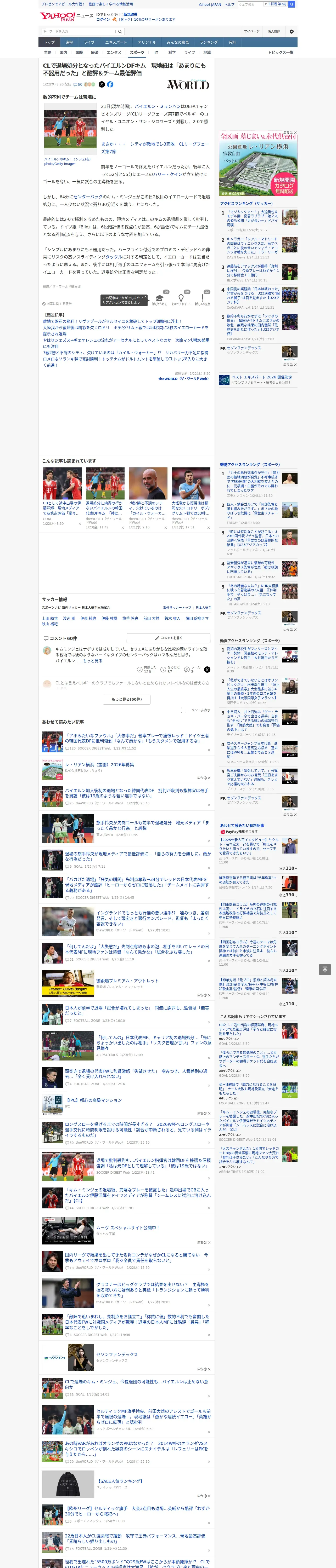Open the マイページ link
The image size is (336, 1568).
[251, 32]
